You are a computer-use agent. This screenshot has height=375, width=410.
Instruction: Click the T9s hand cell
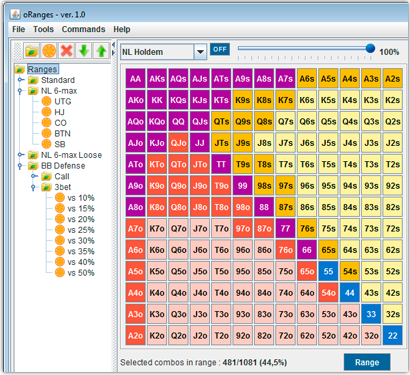click(243, 164)
